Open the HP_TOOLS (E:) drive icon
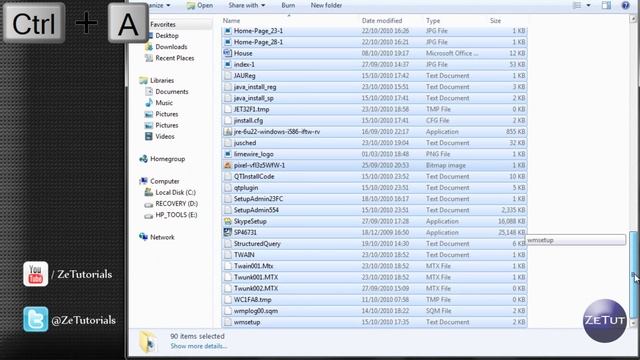 [149, 215]
